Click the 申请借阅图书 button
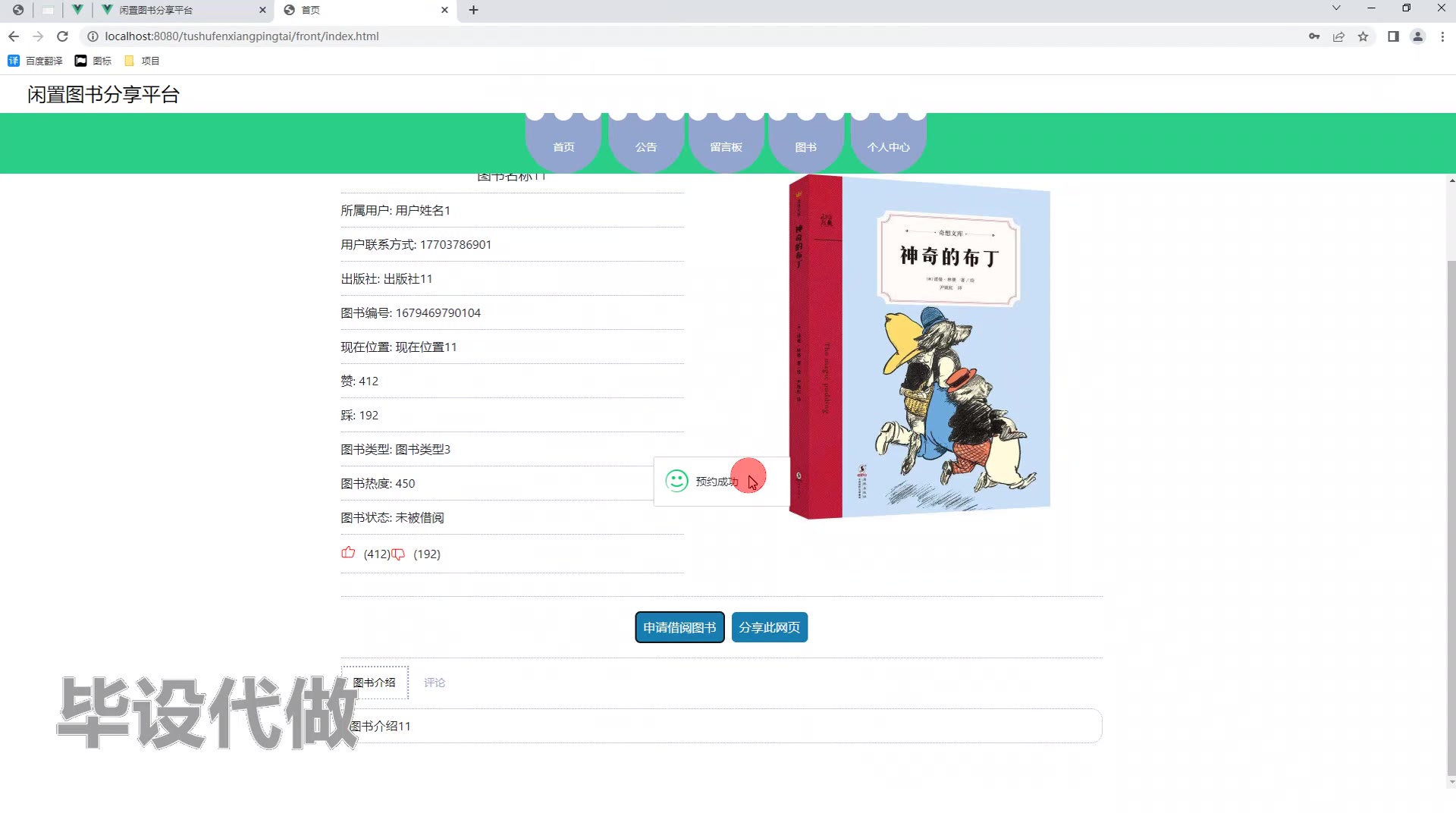 pyautogui.click(x=679, y=627)
